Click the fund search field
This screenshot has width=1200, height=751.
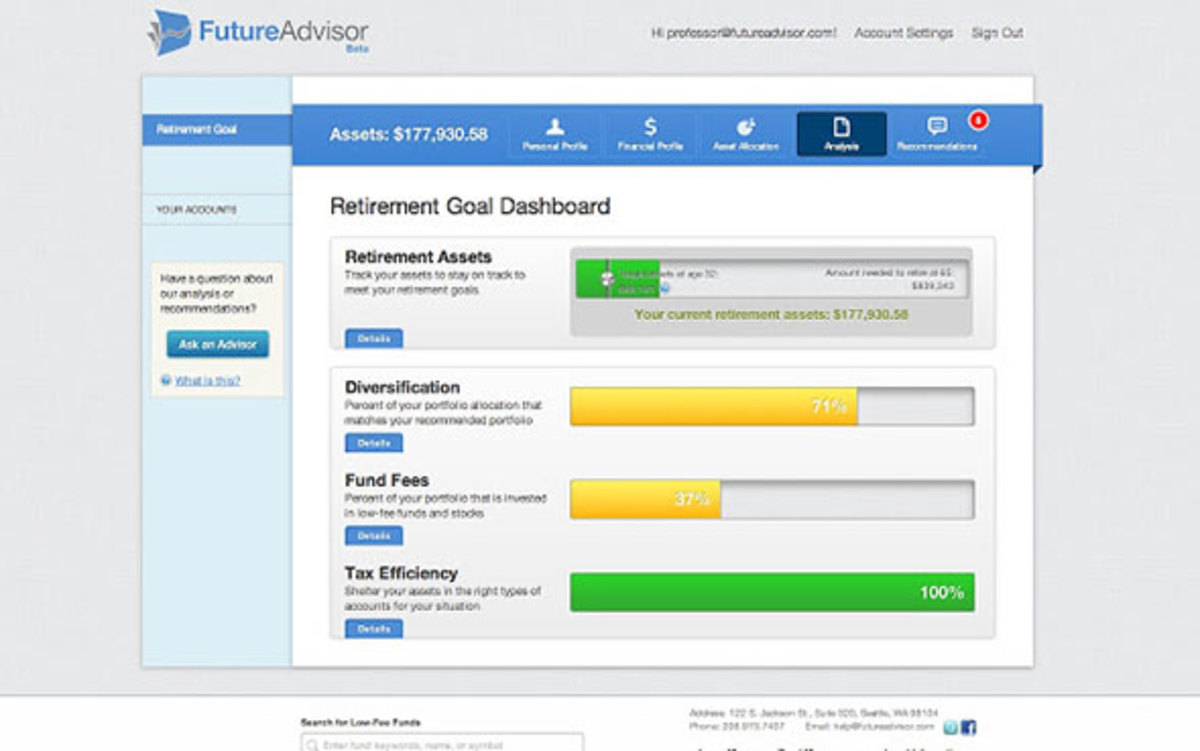[x=442, y=743]
